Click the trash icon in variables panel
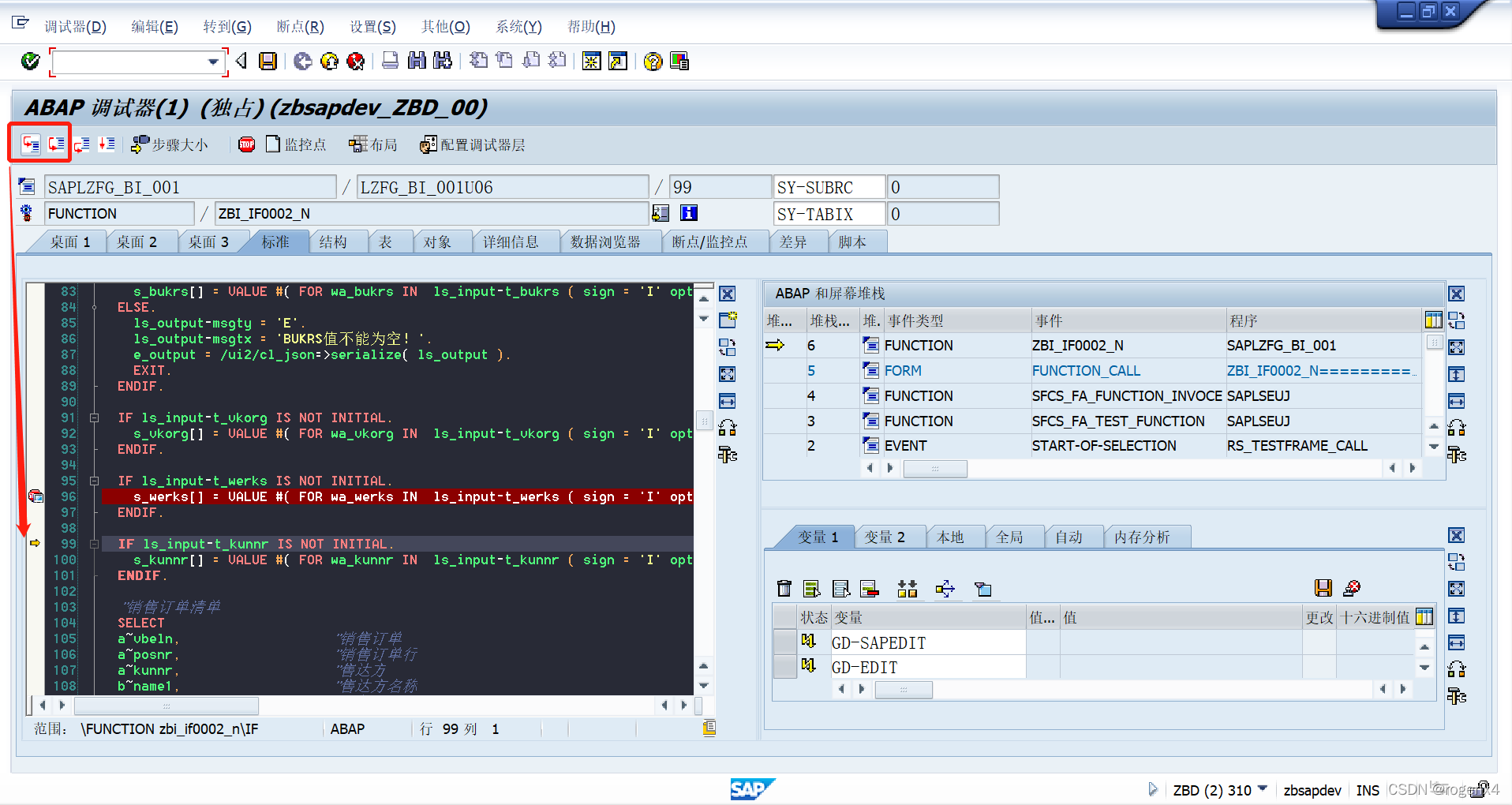The height and width of the screenshot is (805, 1512). tap(784, 588)
